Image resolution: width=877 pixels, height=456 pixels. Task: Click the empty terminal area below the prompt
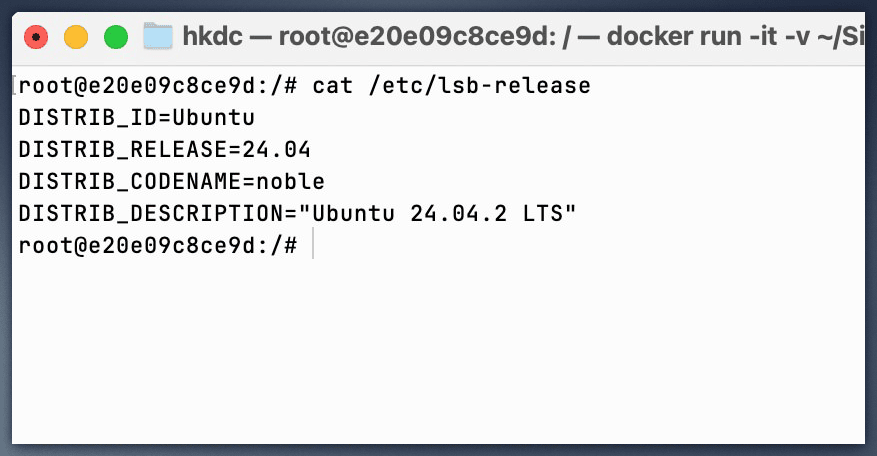(x=440, y=350)
